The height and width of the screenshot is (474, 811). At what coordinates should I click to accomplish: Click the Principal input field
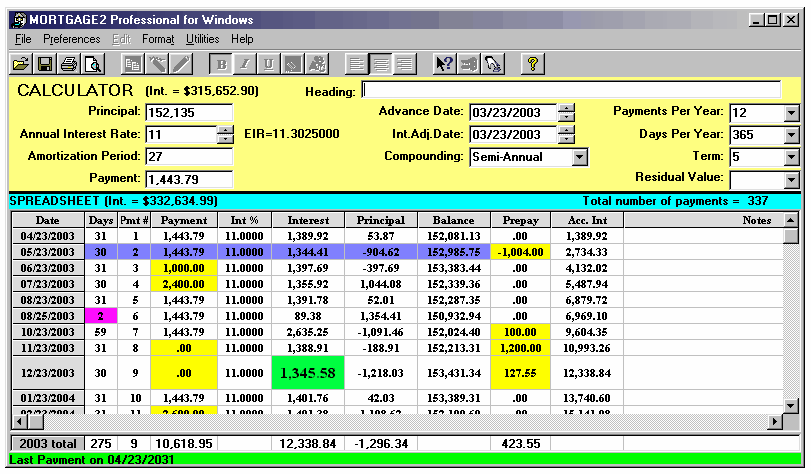188,112
